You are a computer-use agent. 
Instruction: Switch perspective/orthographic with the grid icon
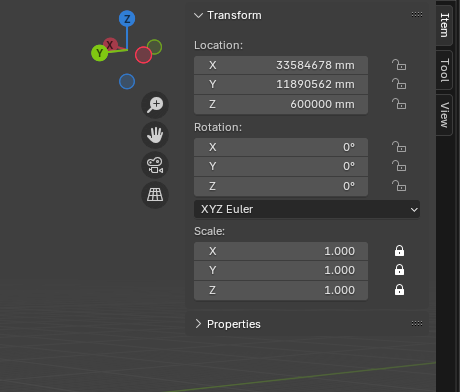[155, 195]
